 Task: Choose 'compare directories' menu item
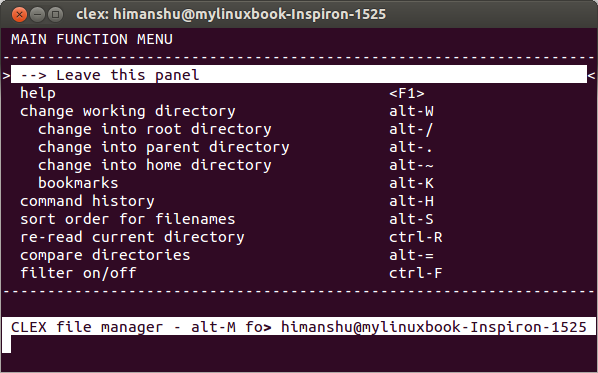105,255
